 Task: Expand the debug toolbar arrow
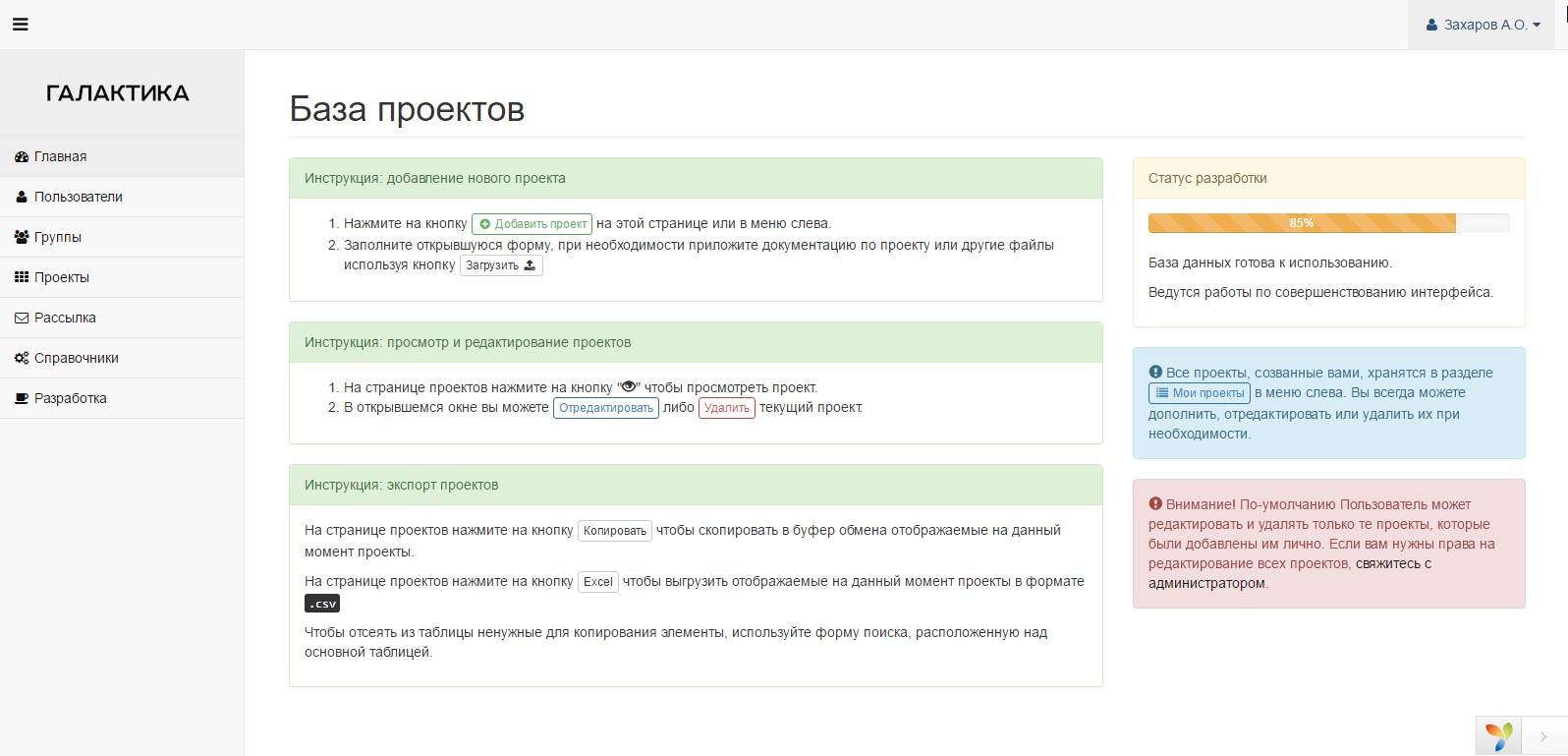point(1543,736)
